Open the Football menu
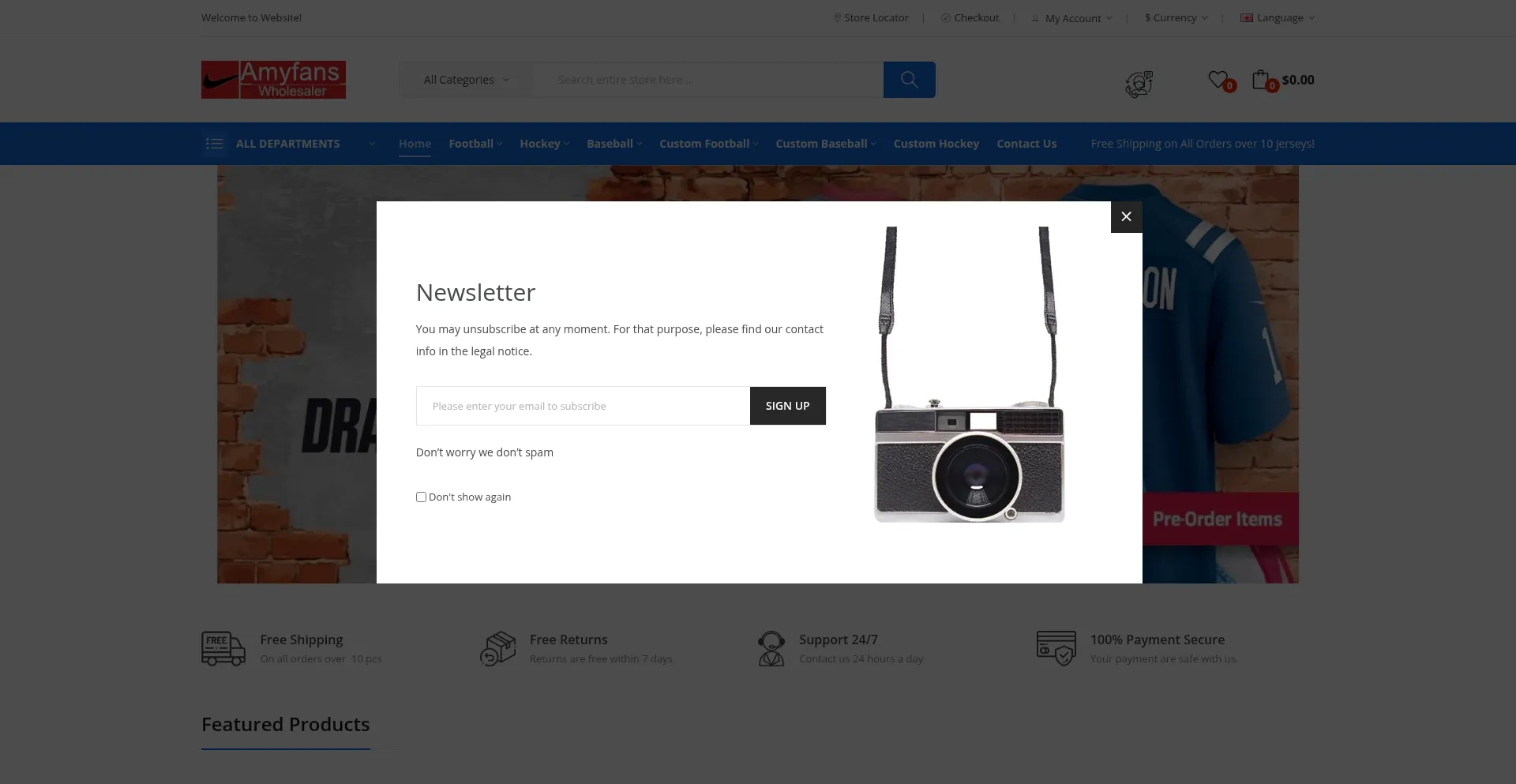Viewport: 1516px width, 784px height. 475,144
